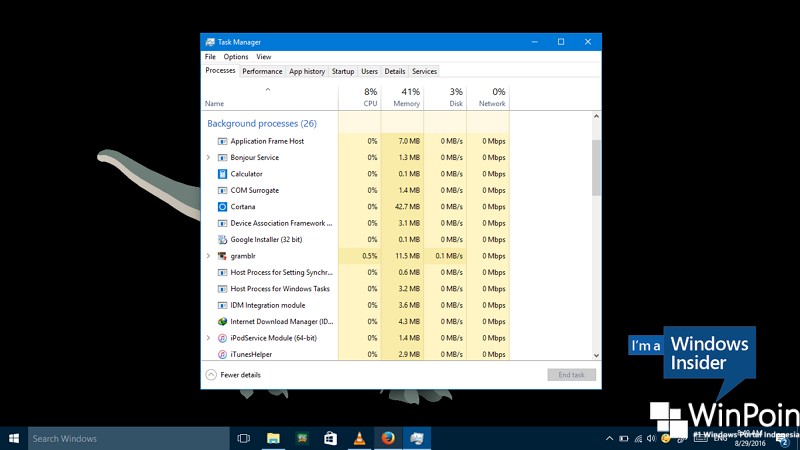Expand the iPodService Module process group

click(208, 338)
